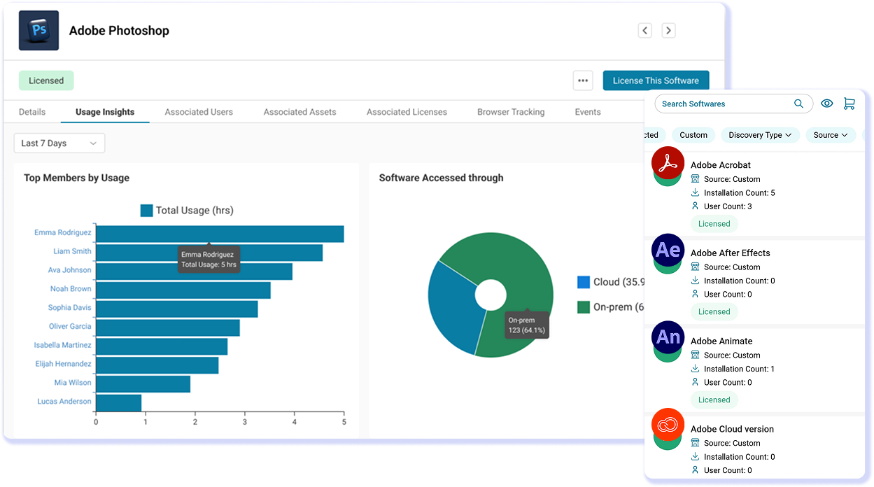This screenshot has width=874, height=487.
Task: Toggle Total Usage (hrs) legend swatch
Action: [x=147, y=210]
